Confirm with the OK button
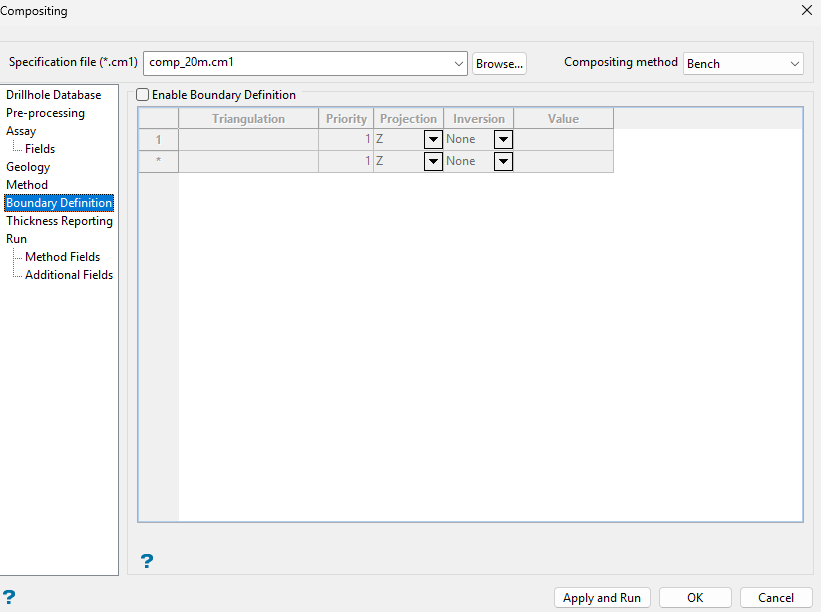Image resolution: width=821 pixels, height=612 pixels. click(695, 597)
